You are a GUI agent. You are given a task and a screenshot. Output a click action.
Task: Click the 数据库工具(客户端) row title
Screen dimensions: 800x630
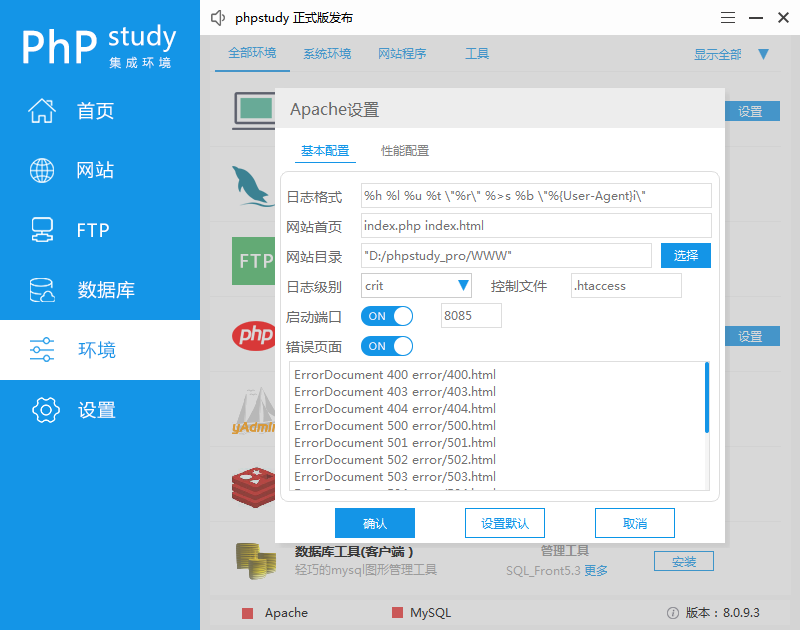point(354,551)
